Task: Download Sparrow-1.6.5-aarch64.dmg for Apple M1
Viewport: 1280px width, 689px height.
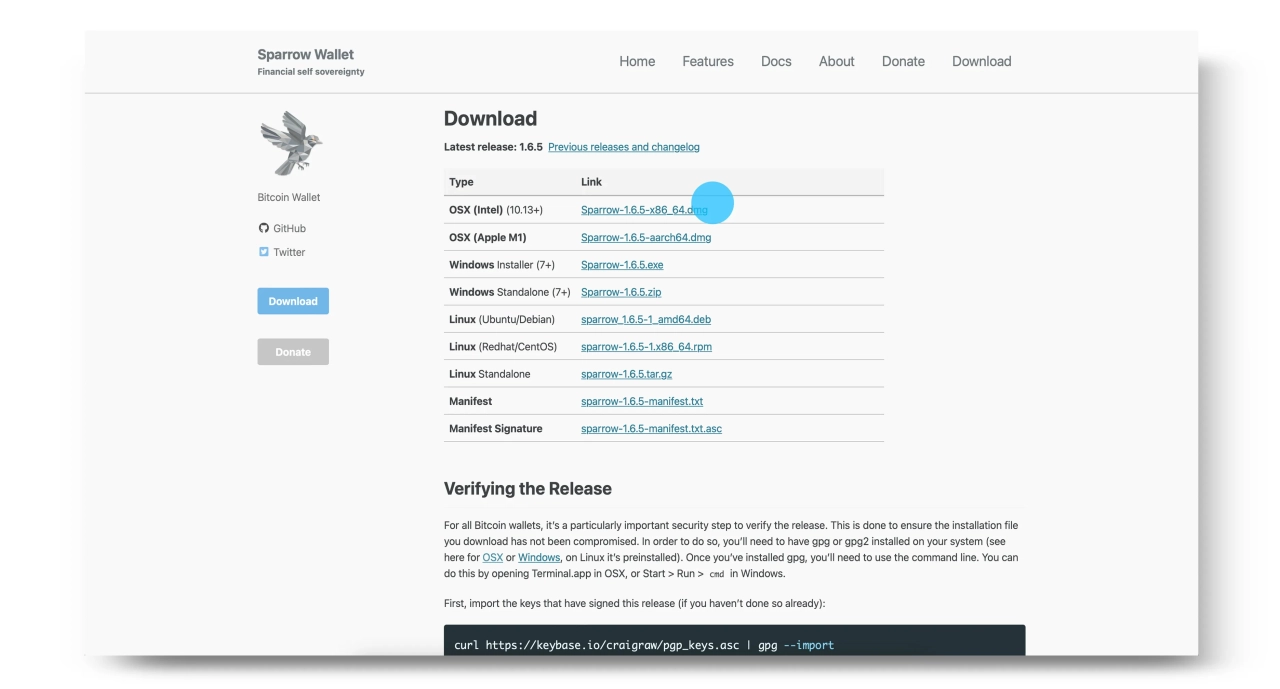Action: (x=646, y=238)
